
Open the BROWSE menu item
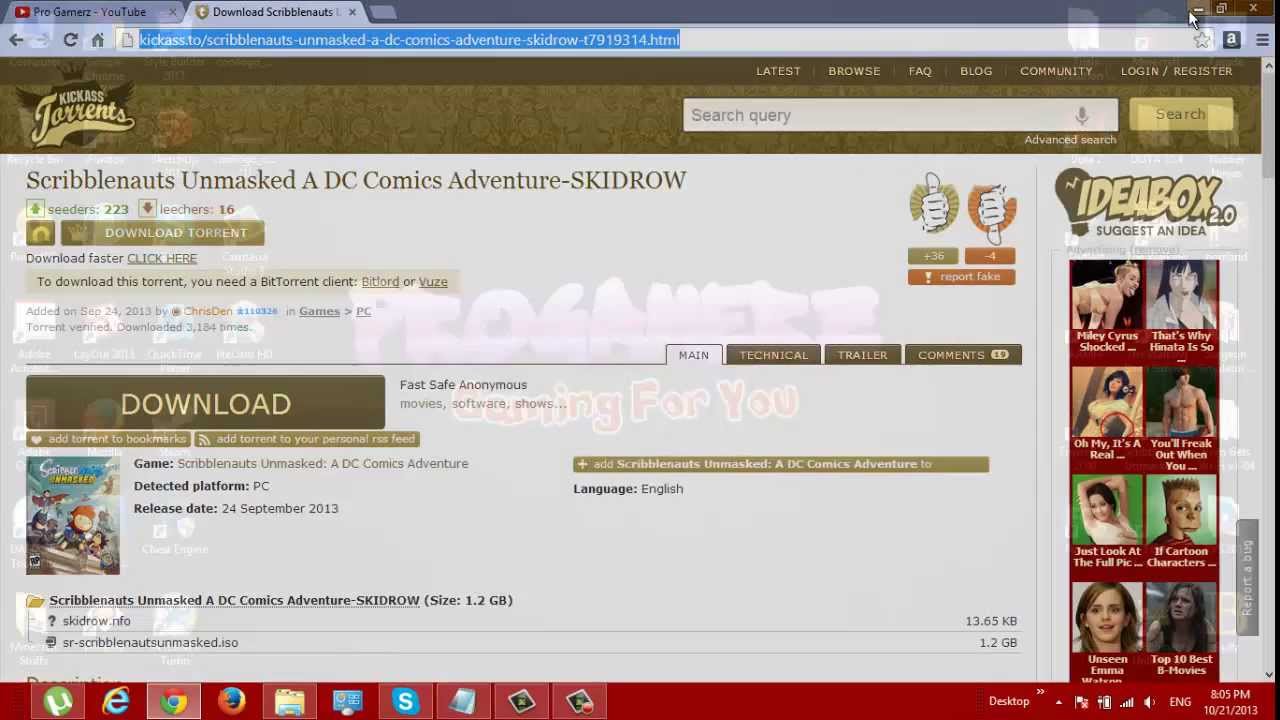(x=854, y=71)
